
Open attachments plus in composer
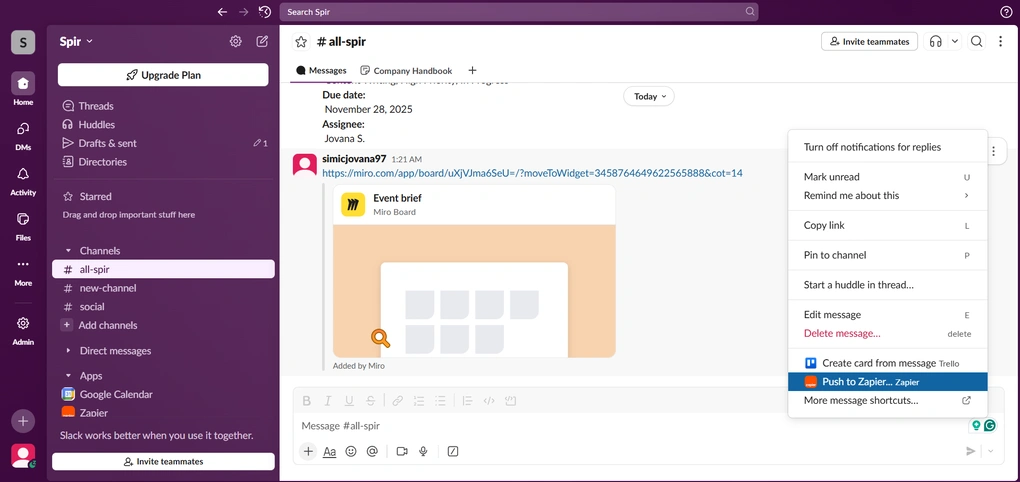[x=308, y=451]
